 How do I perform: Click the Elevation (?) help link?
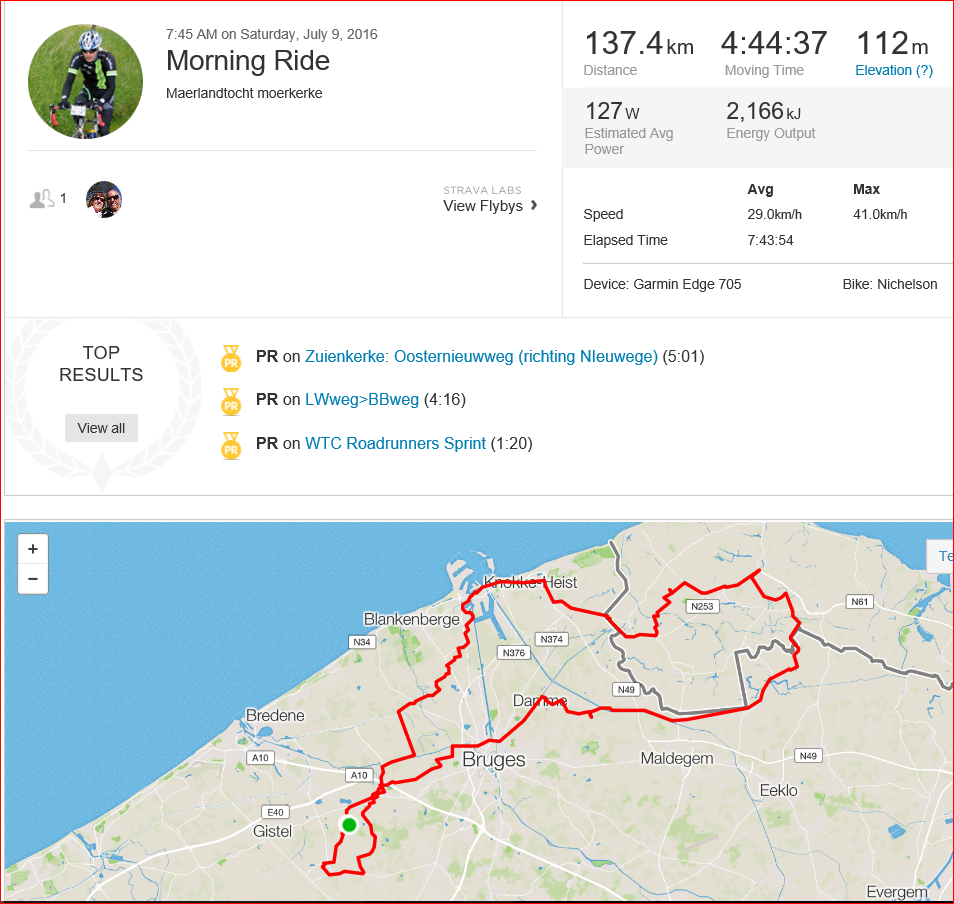pos(894,71)
